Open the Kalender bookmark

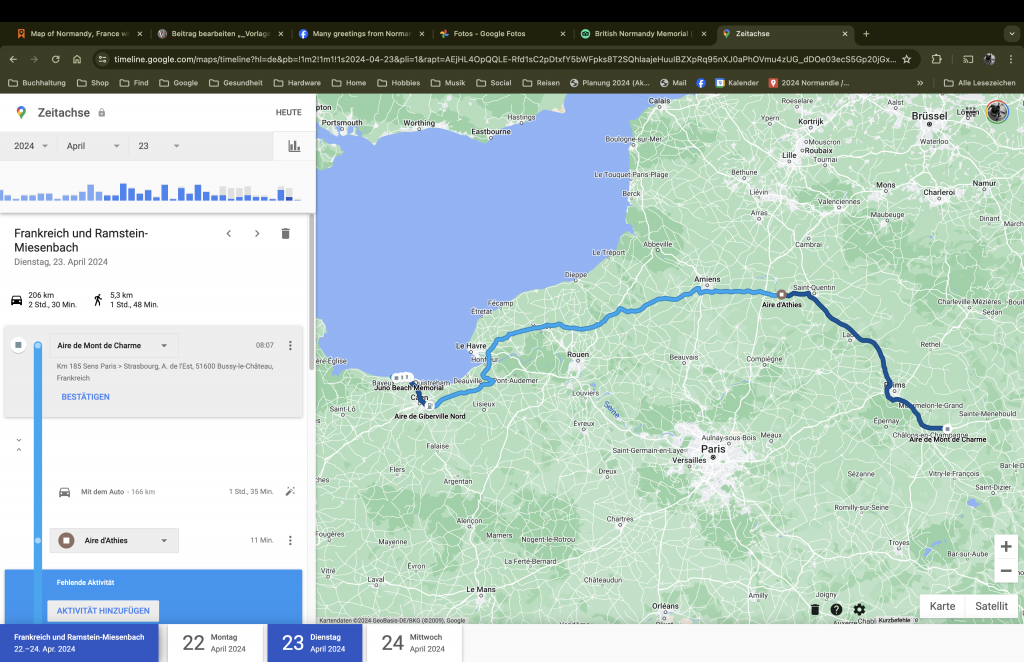(x=737, y=83)
